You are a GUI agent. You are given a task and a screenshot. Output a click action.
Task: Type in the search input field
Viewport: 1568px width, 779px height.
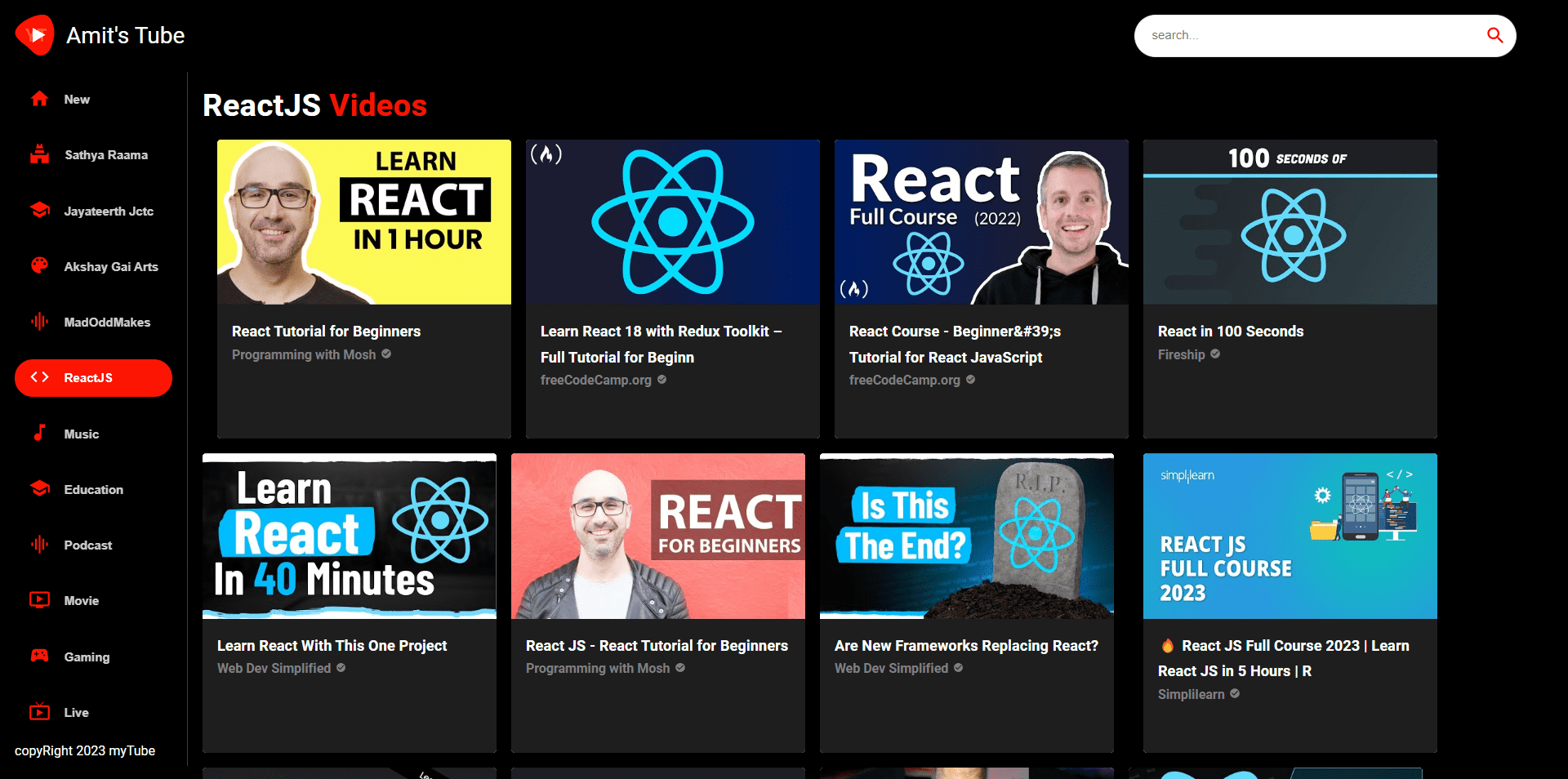click(1307, 35)
